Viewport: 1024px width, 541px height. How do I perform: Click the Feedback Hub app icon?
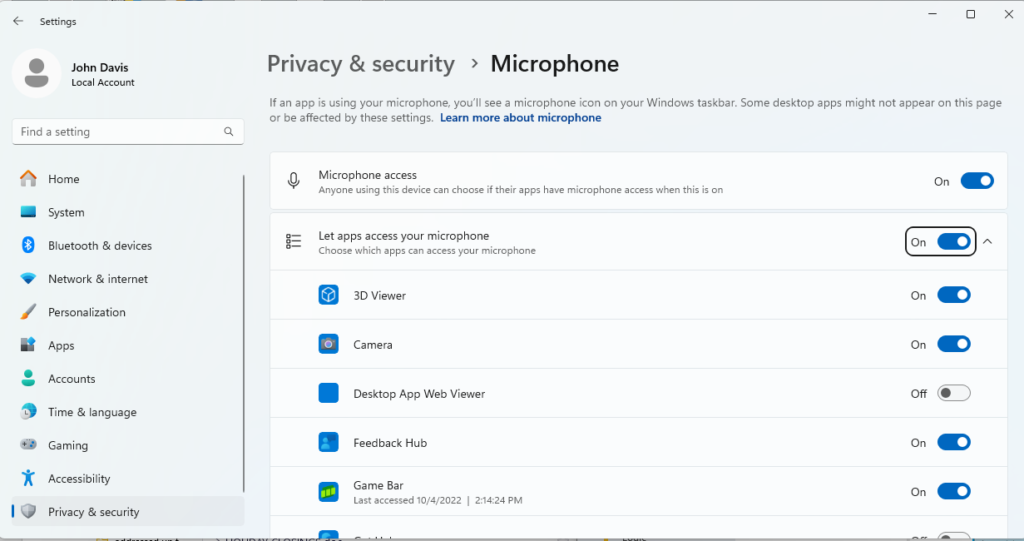pos(329,442)
